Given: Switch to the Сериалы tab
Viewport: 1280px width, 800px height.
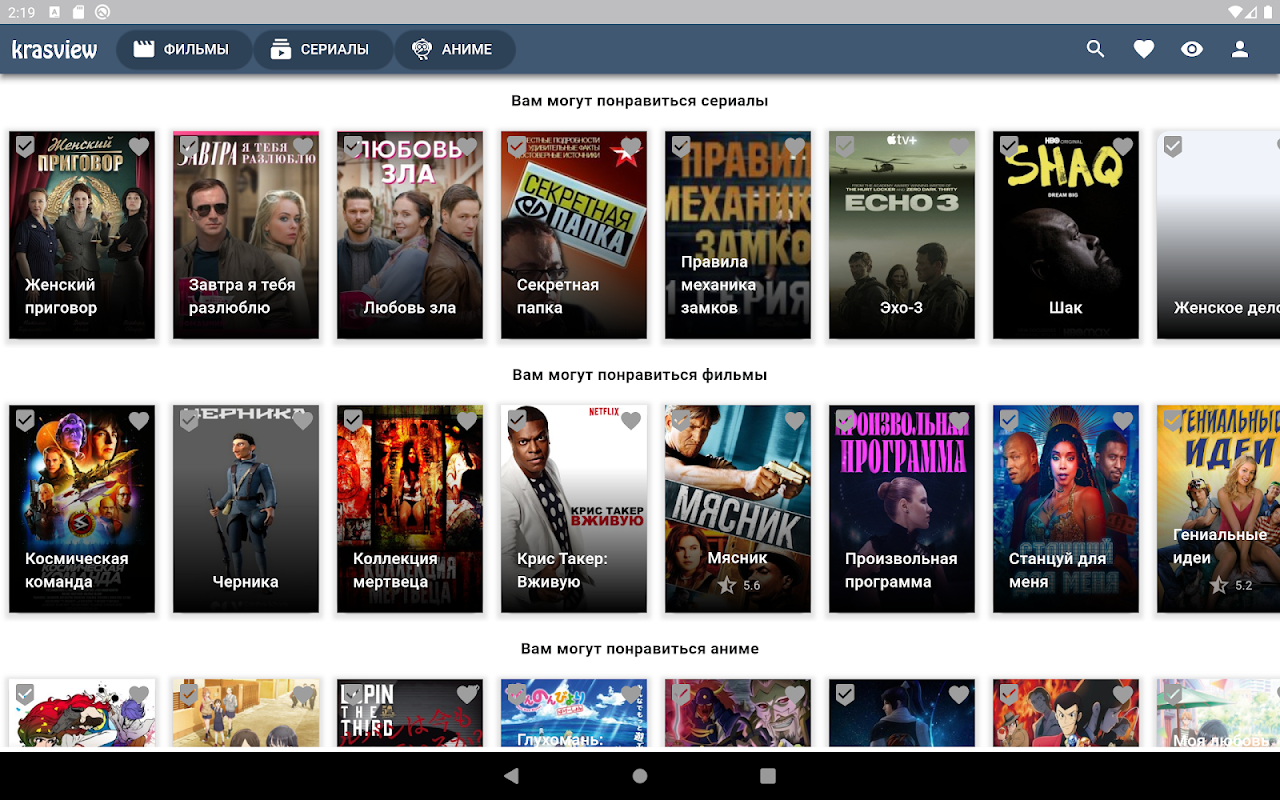Looking at the screenshot, I should coord(322,49).
